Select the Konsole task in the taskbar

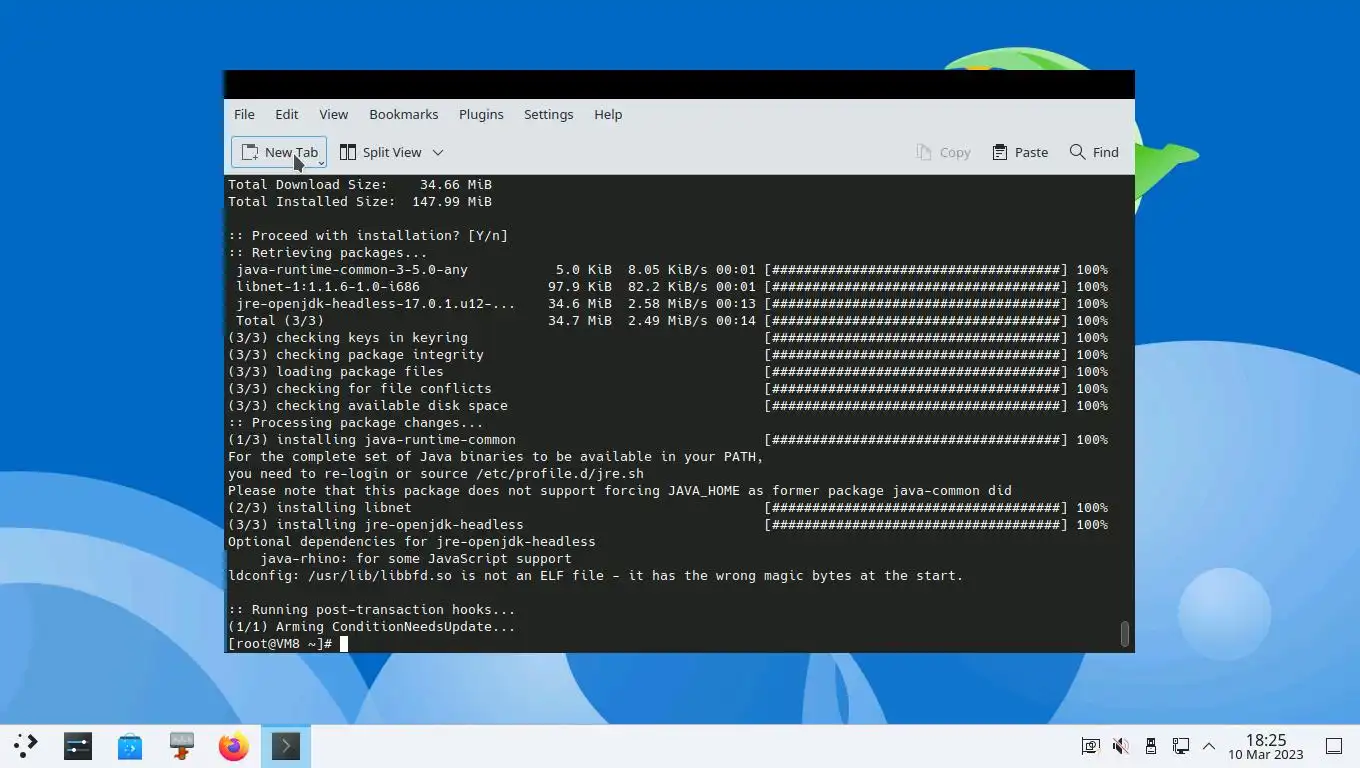(x=286, y=745)
